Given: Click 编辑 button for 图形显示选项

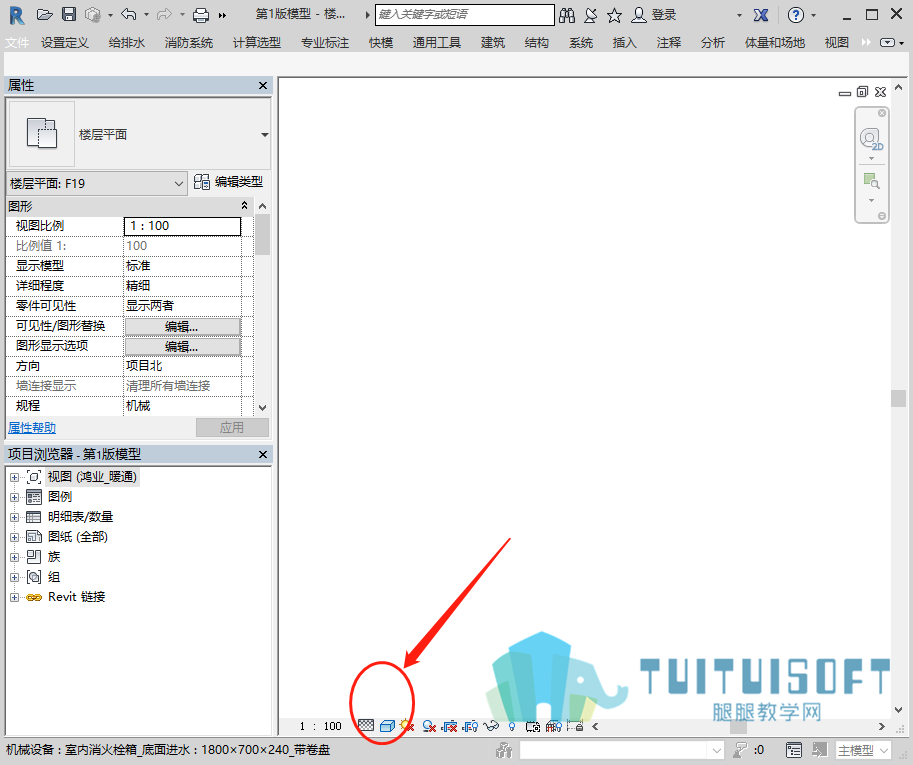Looking at the screenshot, I should click(x=182, y=346).
